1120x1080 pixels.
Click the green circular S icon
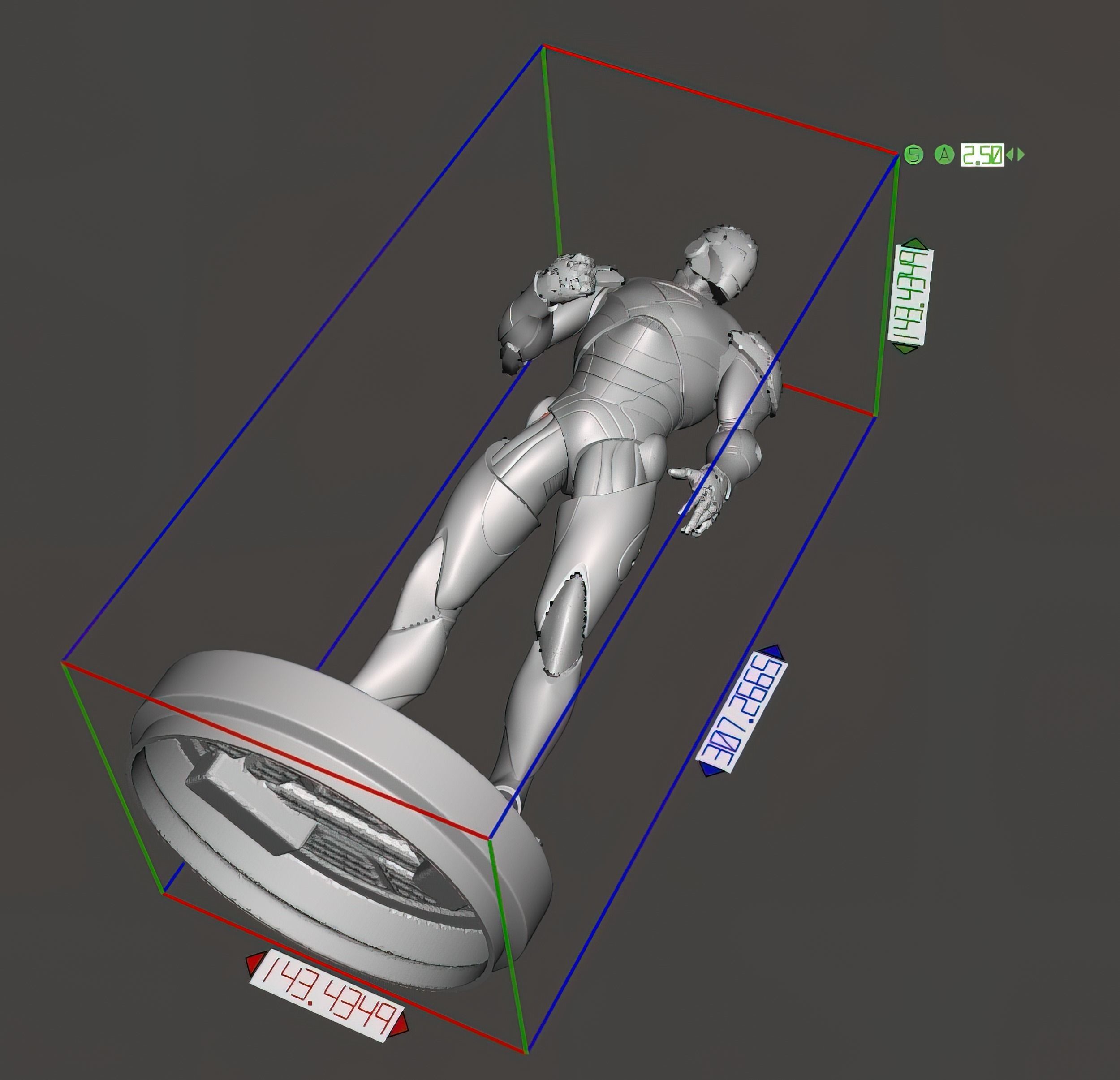(914, 154)
